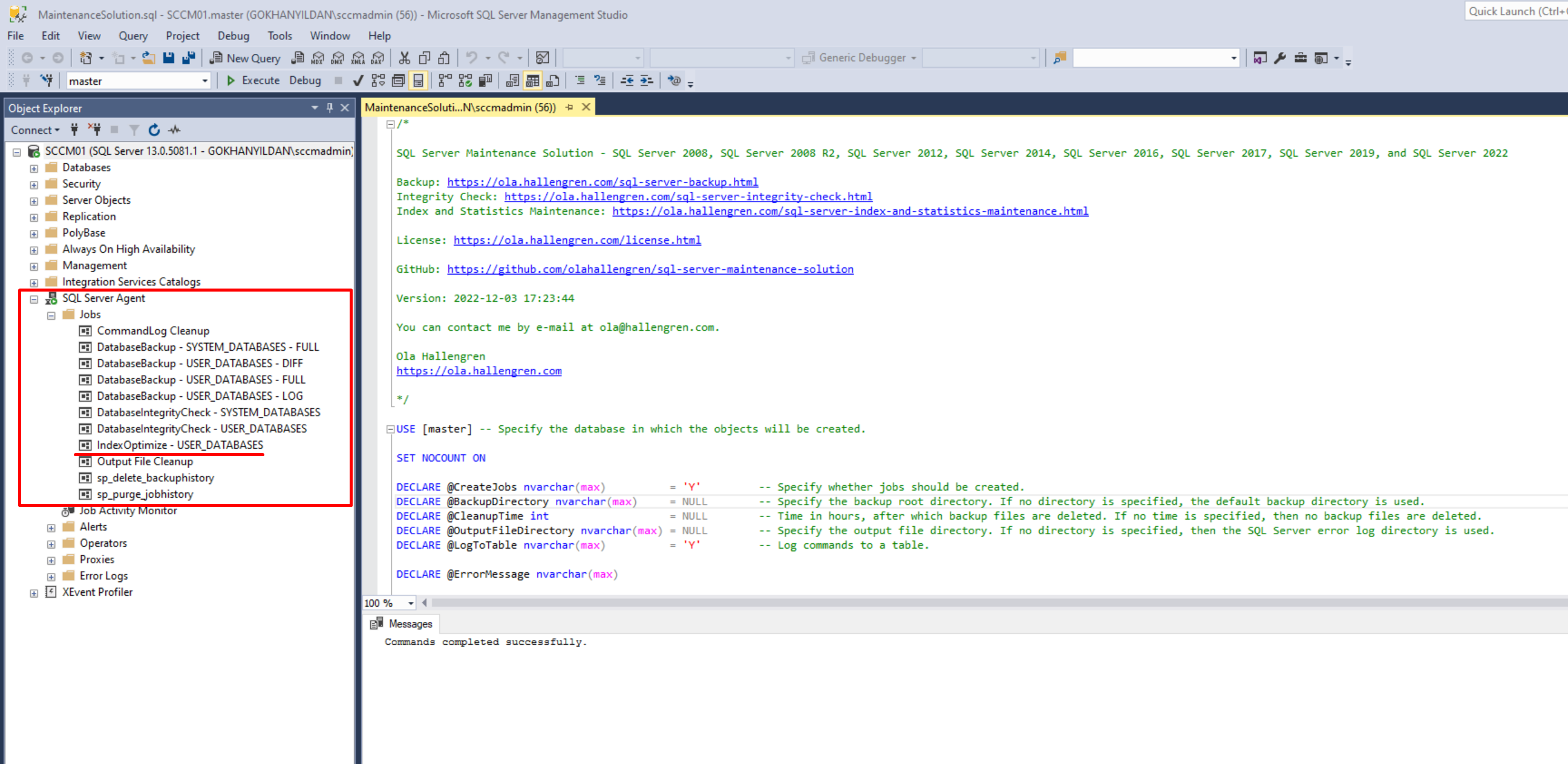This screenshot has height=764, width=1568.
Task: Collapse the SQL Server Agent node
Action: click(x=34, y=299)
